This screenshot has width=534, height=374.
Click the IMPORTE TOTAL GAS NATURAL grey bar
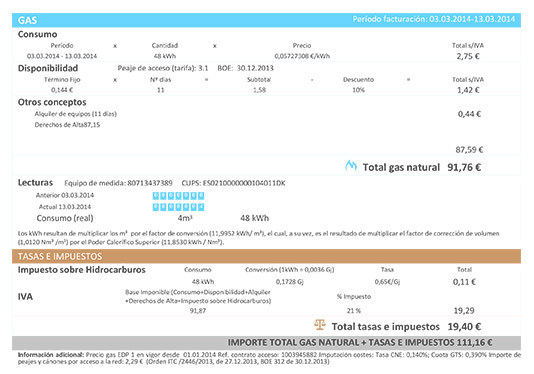[266, 343]
